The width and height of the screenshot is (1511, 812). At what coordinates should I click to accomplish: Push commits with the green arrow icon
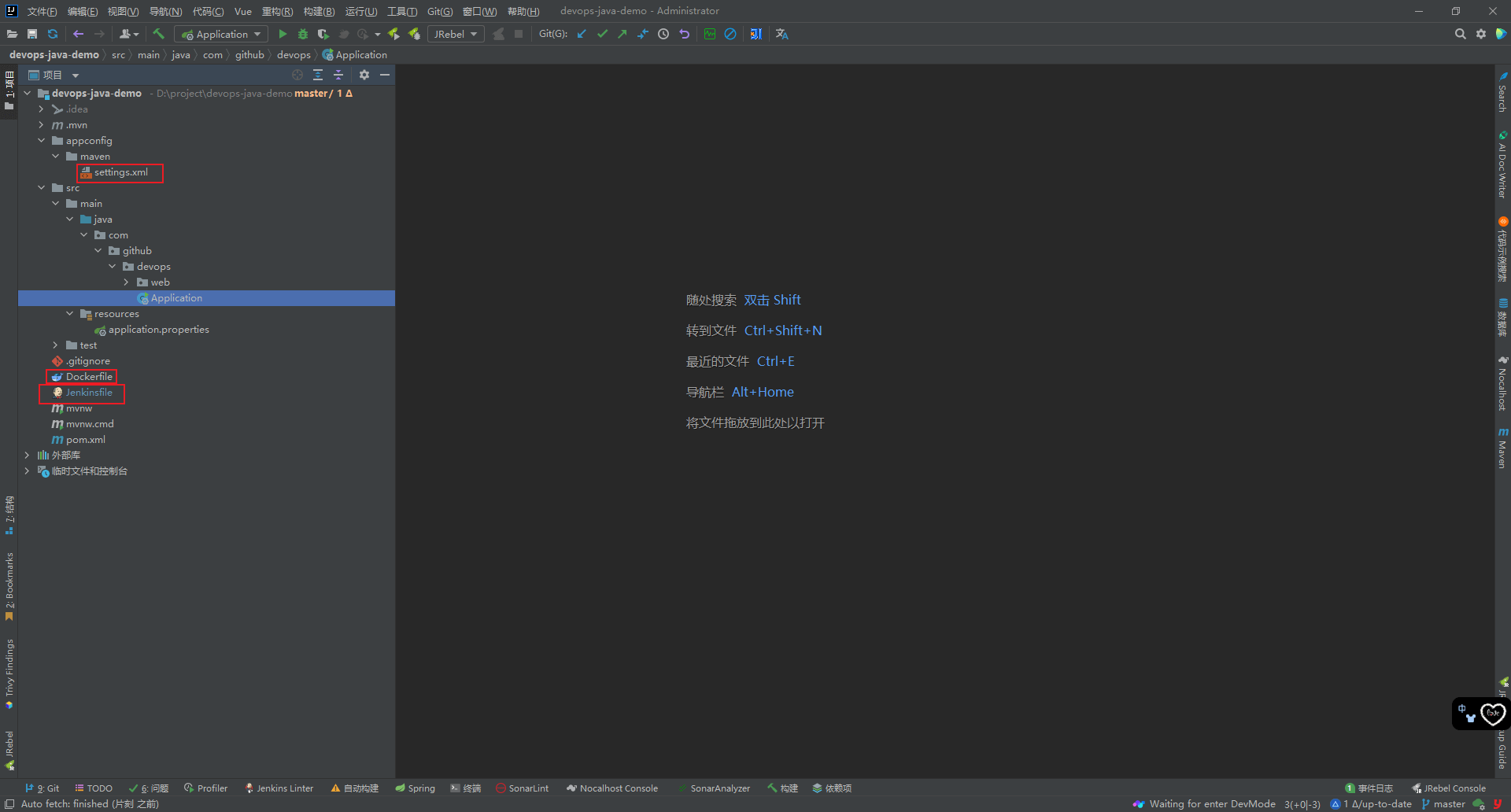[x=623, y=34]
